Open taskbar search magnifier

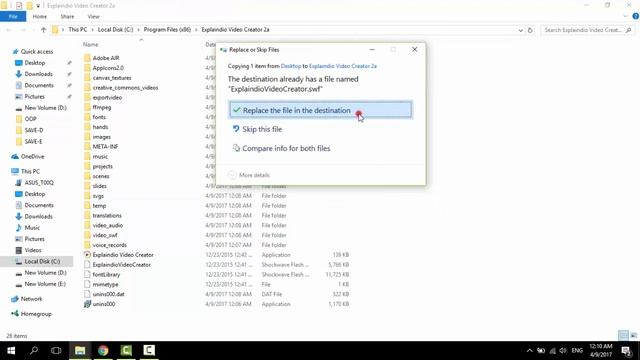34,351
